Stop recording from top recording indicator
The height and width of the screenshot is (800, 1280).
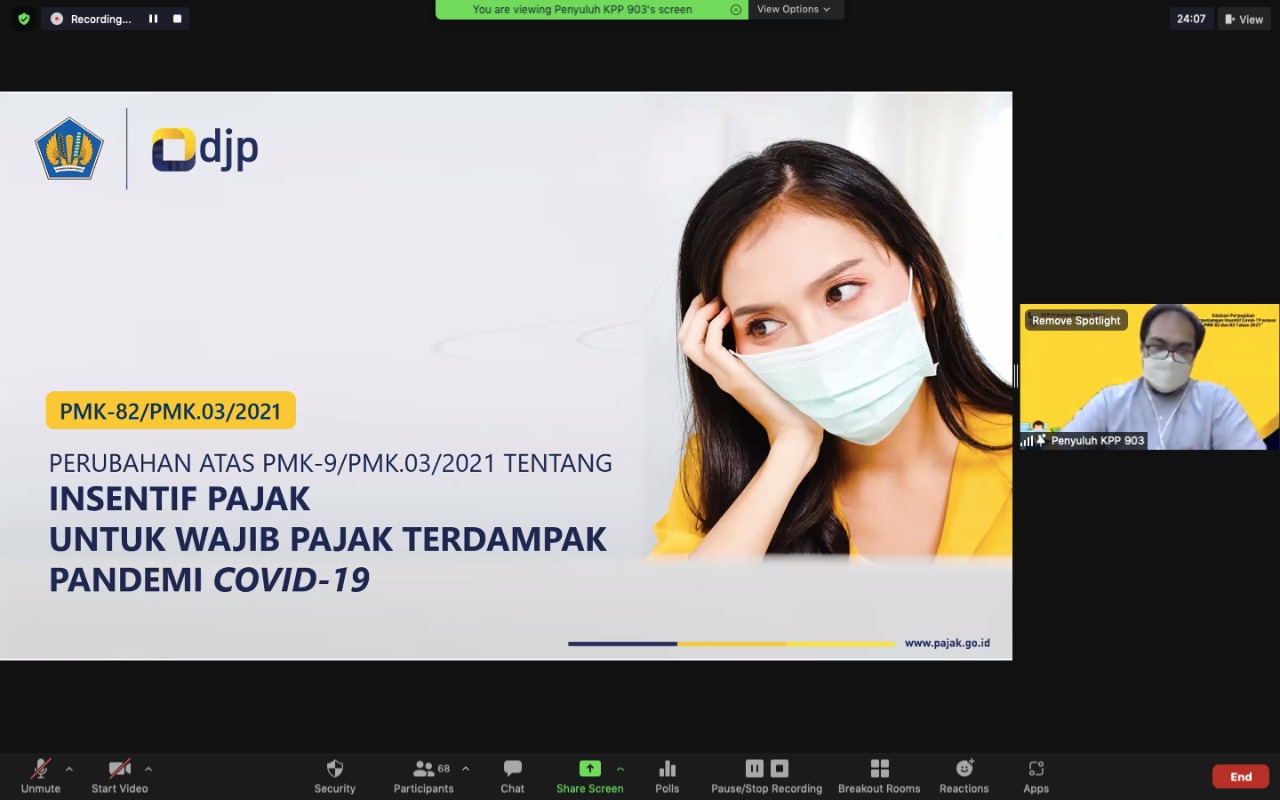177,19
